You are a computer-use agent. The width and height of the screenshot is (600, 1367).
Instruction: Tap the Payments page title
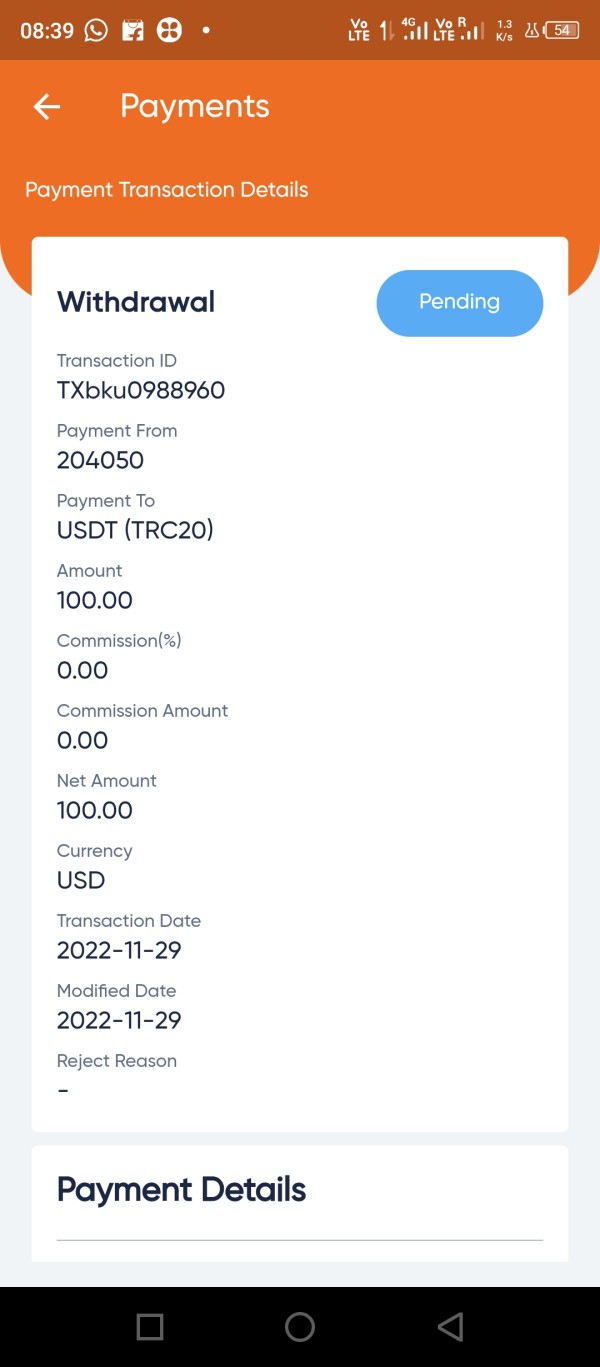195,106
